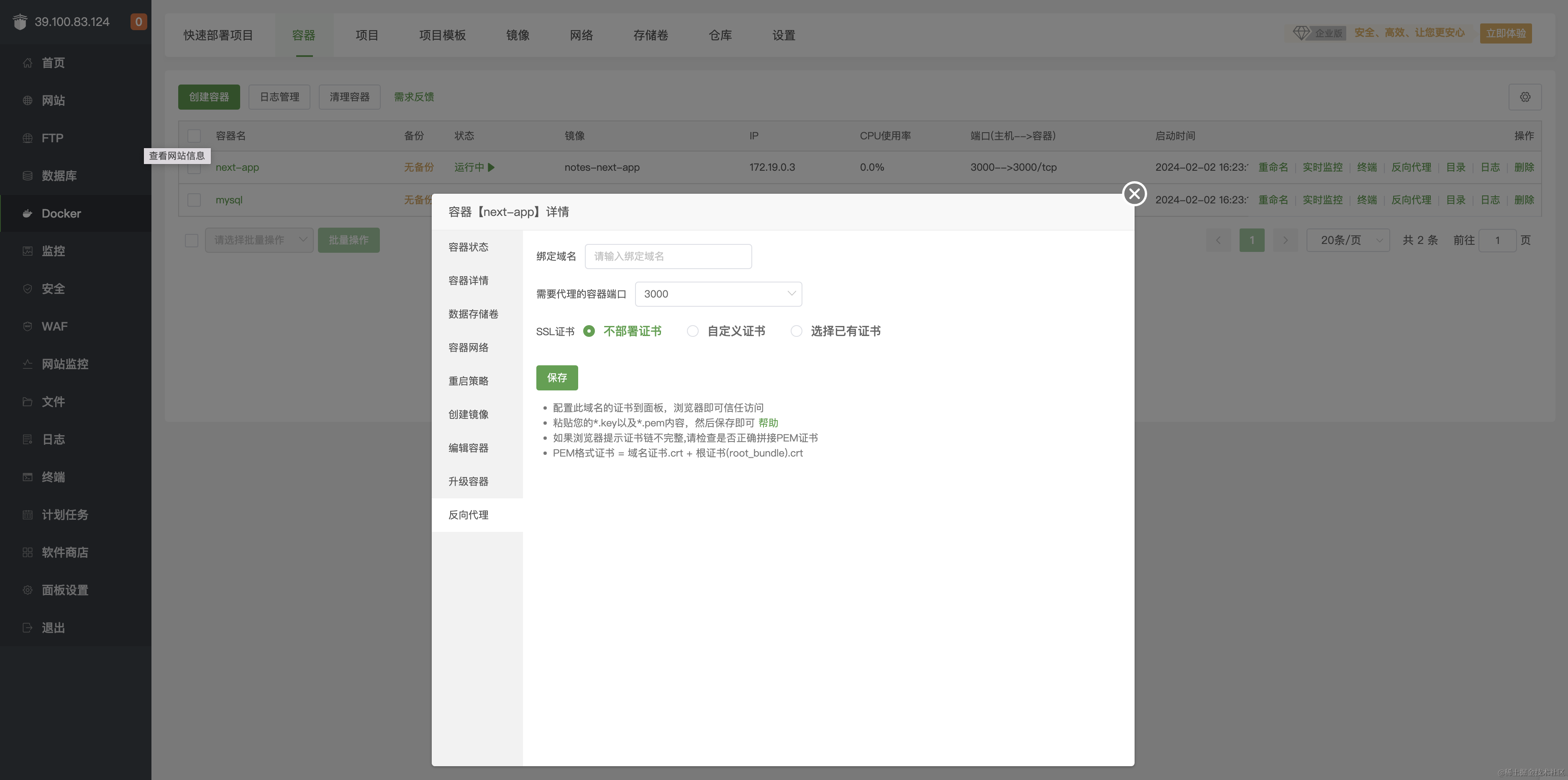Check the mysql container row checkbox
This screenshot has width=1568, height=780.
[194, 200]
